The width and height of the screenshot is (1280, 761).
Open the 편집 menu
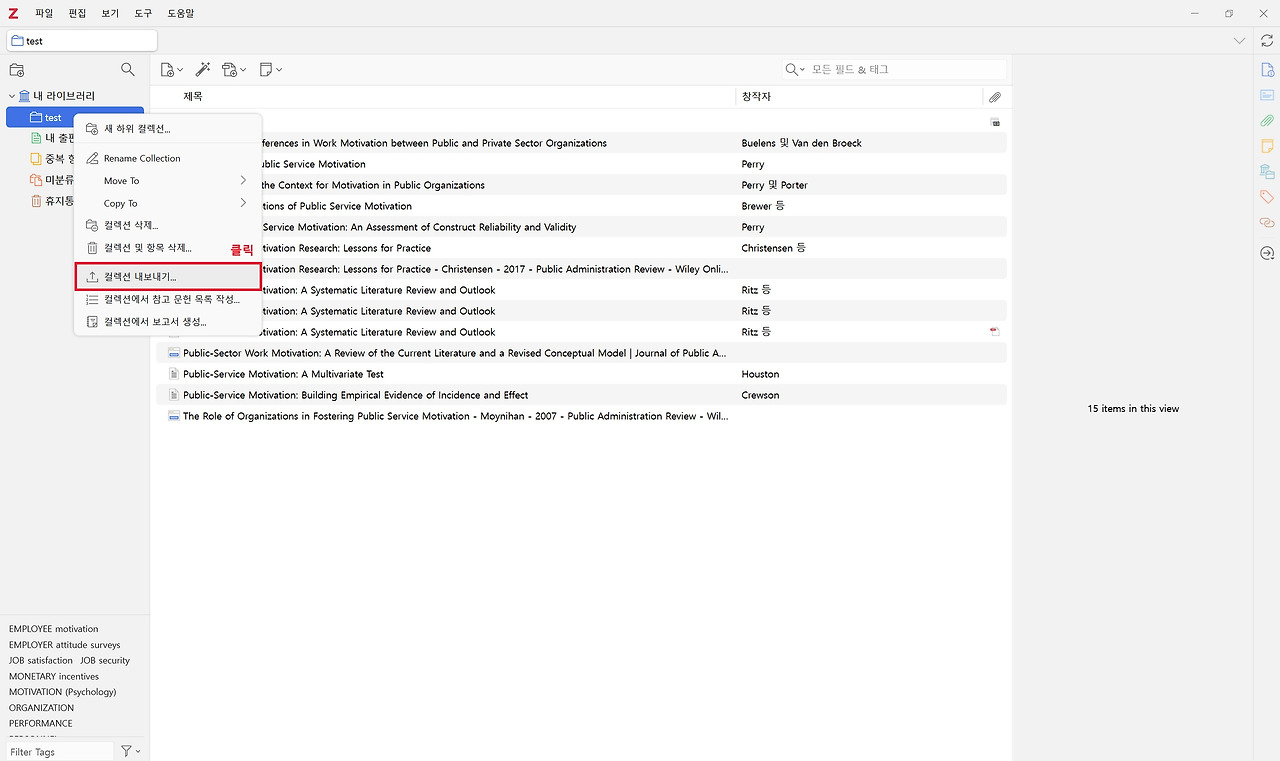click(77, 13)
